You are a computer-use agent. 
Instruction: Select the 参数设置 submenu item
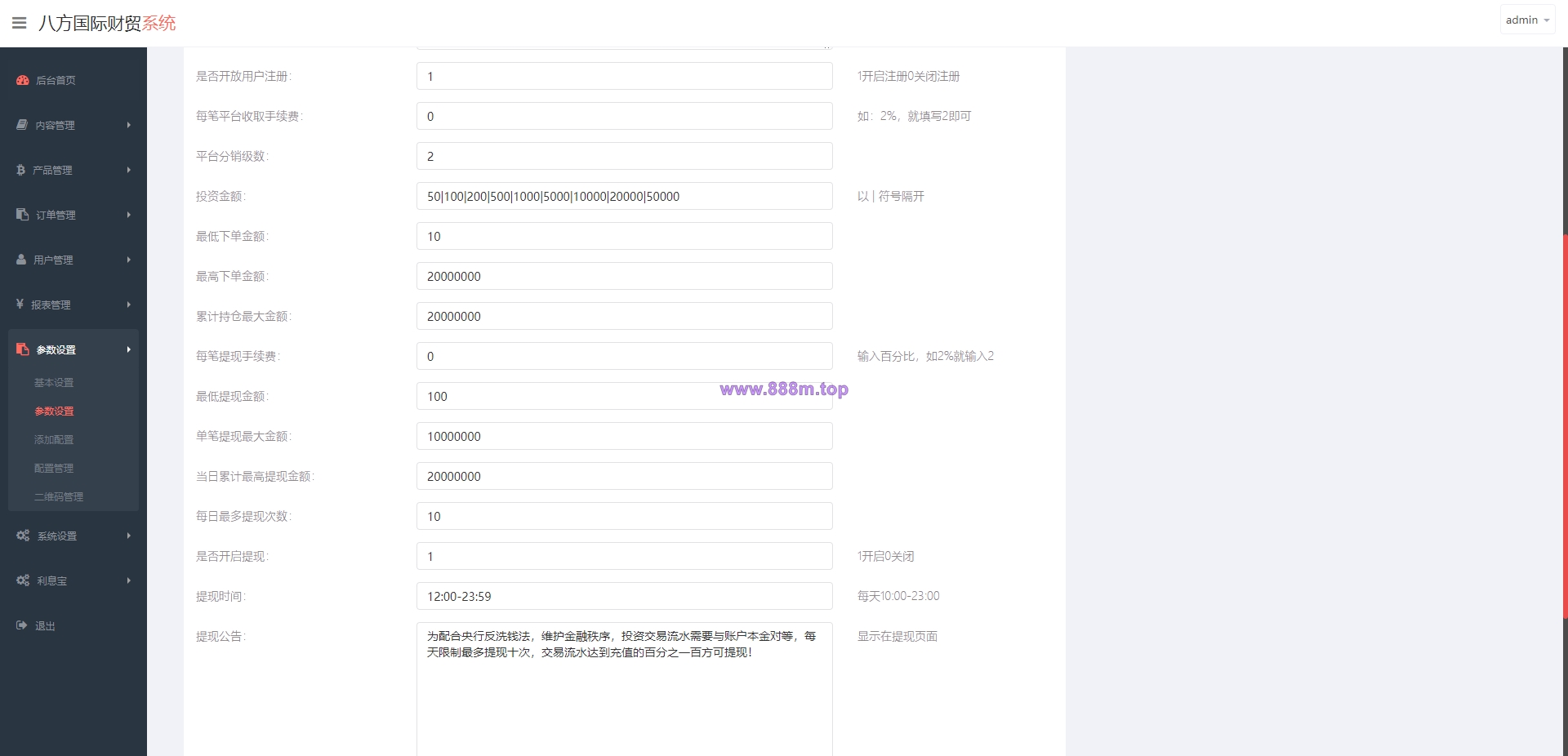54,411
